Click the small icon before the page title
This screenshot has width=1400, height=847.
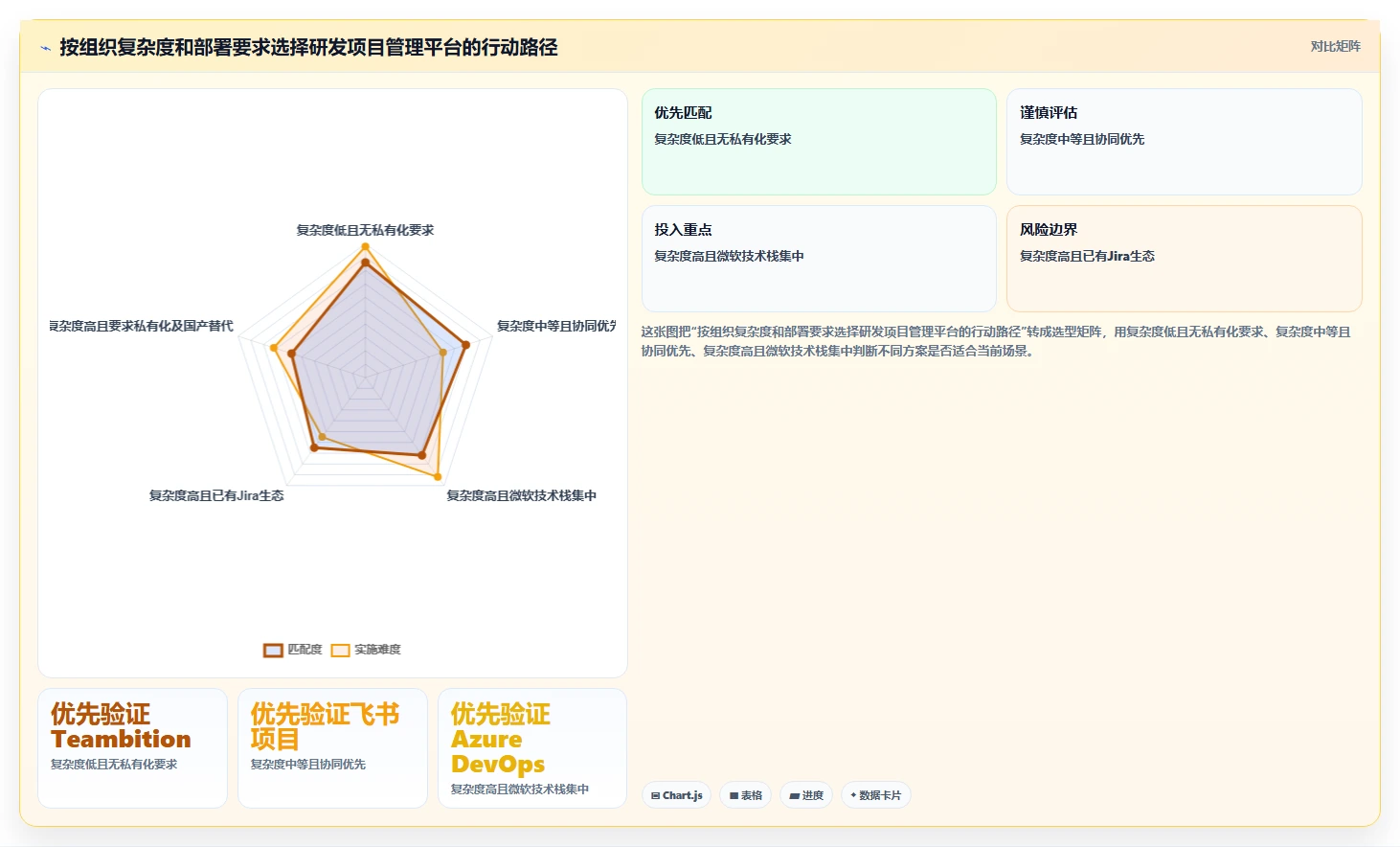click(45, 48)
